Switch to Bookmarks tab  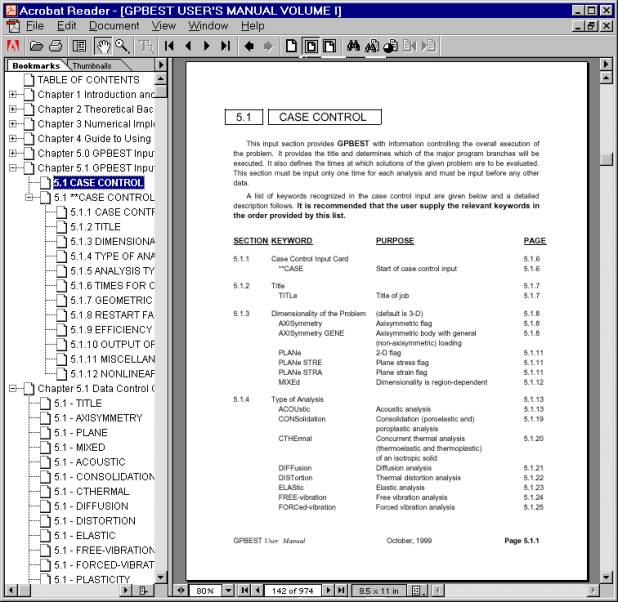coord(36,66)
